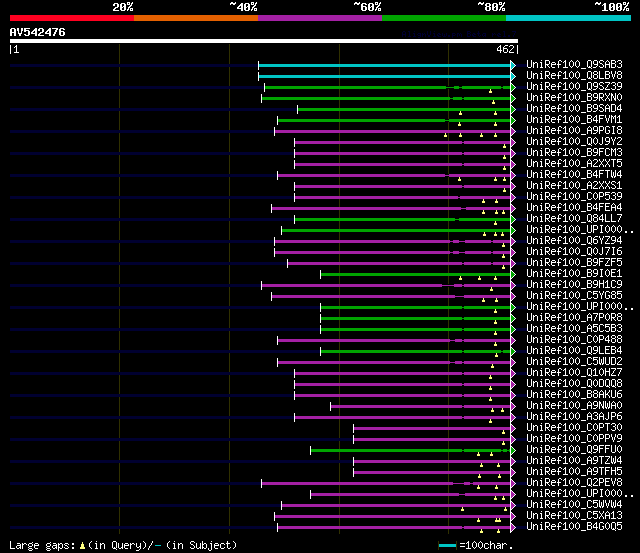Select the UniRef100_Q9FFU0 label
640x553 pixels.
tap(574, 450)
